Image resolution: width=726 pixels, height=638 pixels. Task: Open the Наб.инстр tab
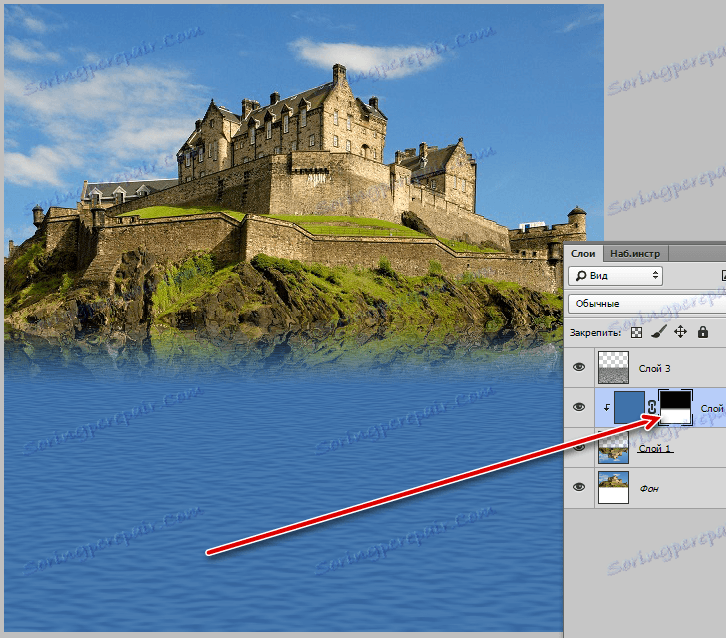coord(635,254)
